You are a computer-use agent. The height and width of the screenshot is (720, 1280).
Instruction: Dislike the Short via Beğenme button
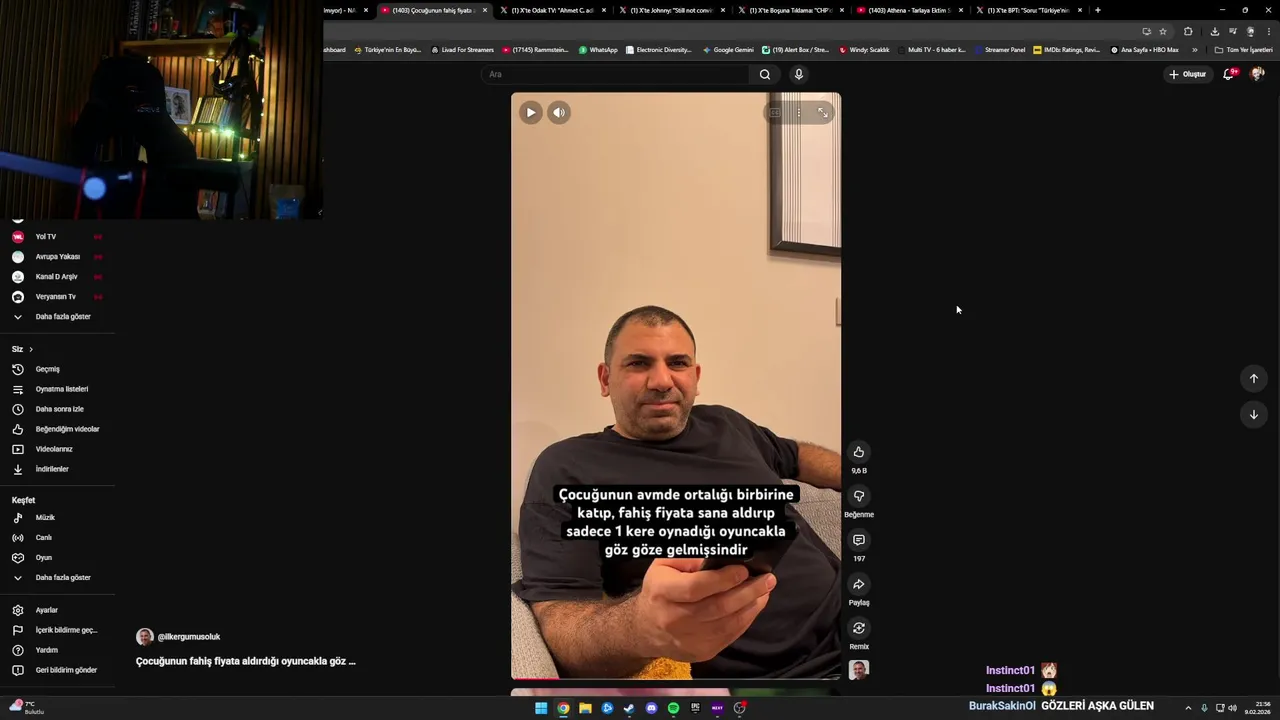click(859, 496)
